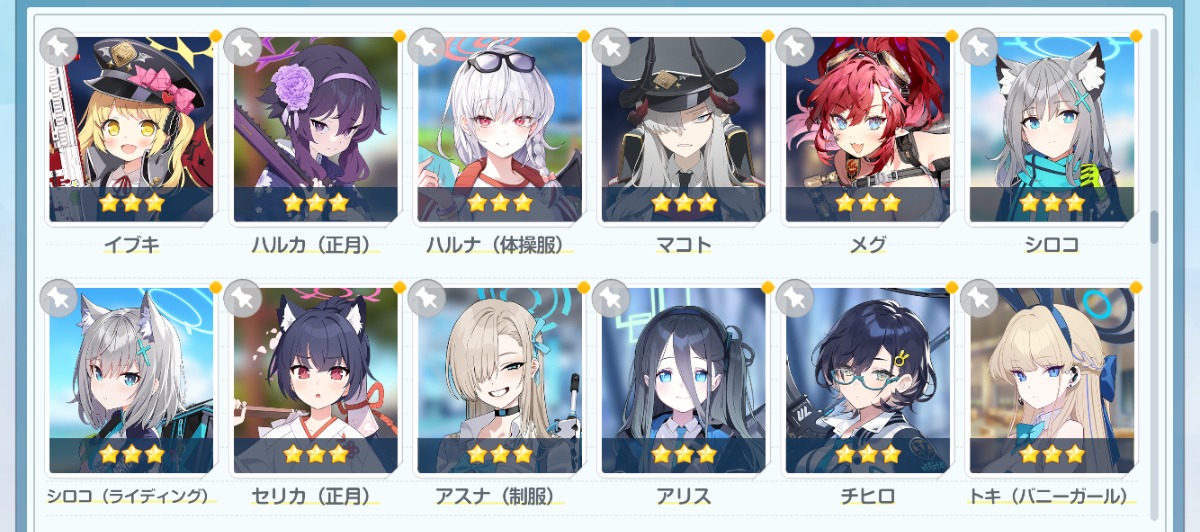The height and width of the screenshot is (532, 1200).
Task: Toggle pin on アスナ（制服） card
Action: coord(427,298)
